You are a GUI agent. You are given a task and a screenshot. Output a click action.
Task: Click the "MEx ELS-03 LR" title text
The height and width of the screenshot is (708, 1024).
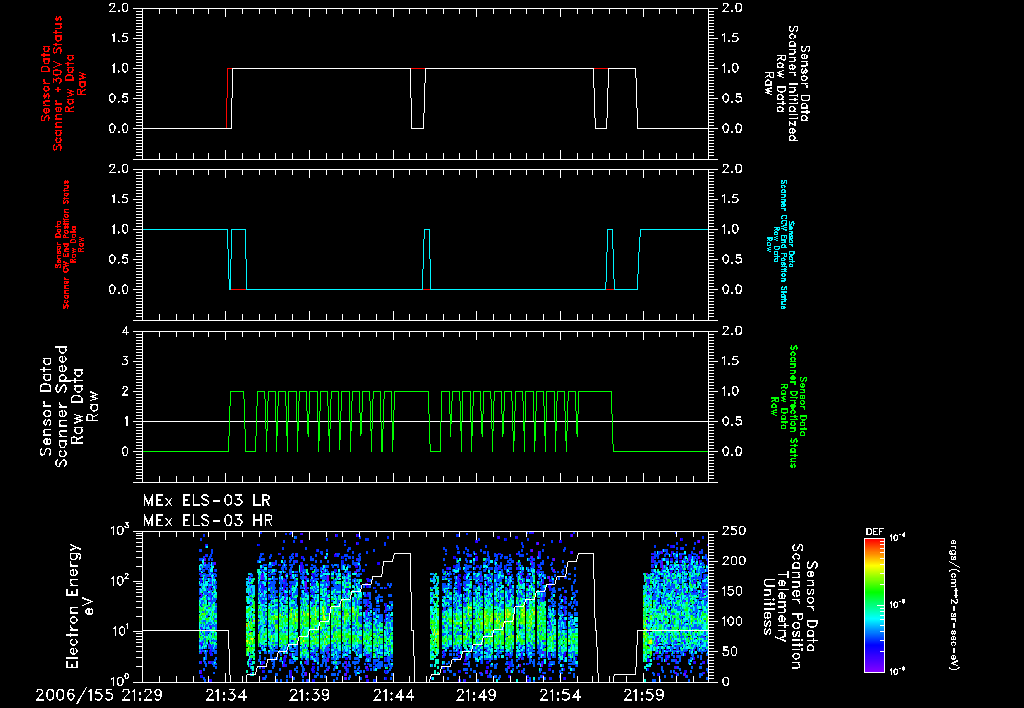pyautogui.click(x=206, y=501)
